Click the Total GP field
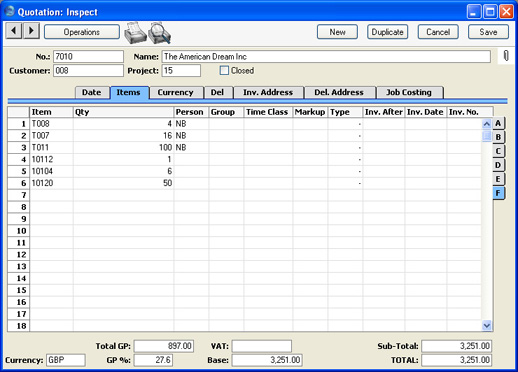518x372 pixels. coord(164,346)
